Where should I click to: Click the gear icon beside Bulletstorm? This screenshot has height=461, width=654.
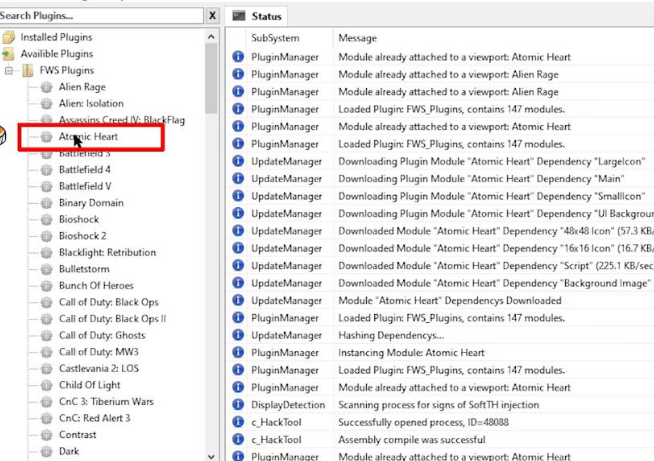tap(47, 269)
